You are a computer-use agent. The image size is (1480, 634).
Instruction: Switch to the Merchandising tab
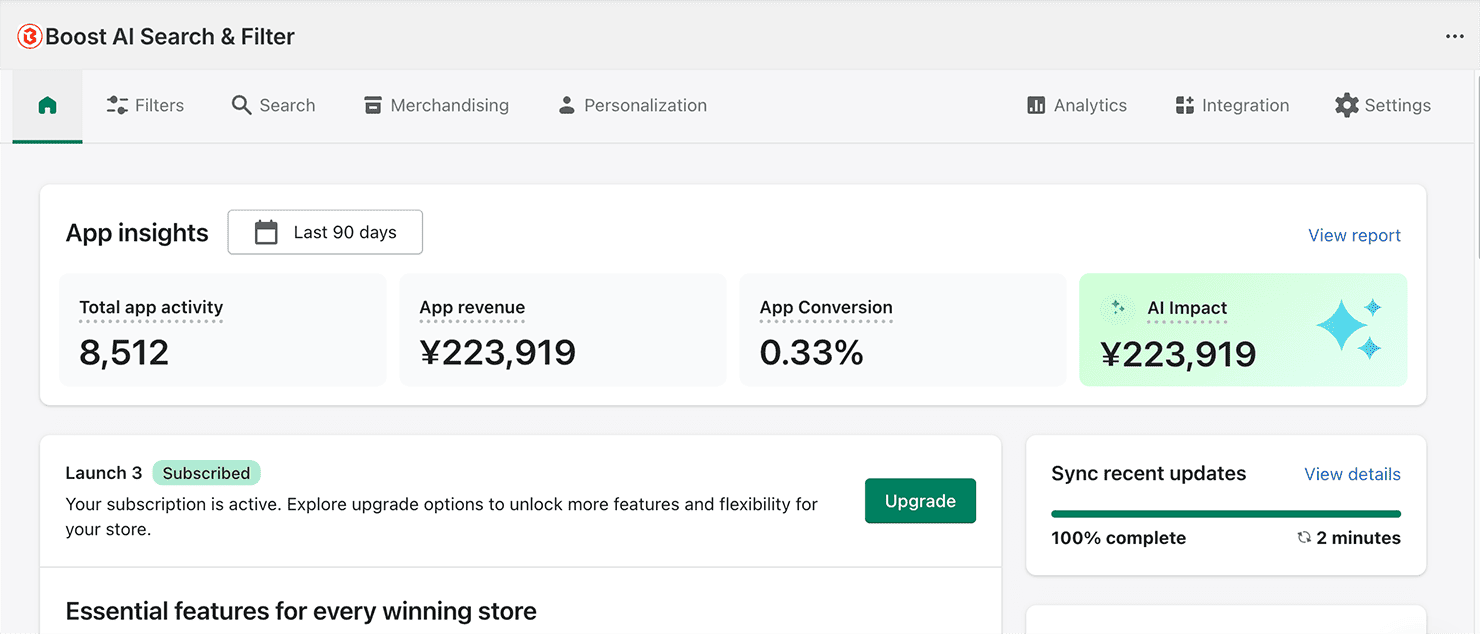coord(449,106)
